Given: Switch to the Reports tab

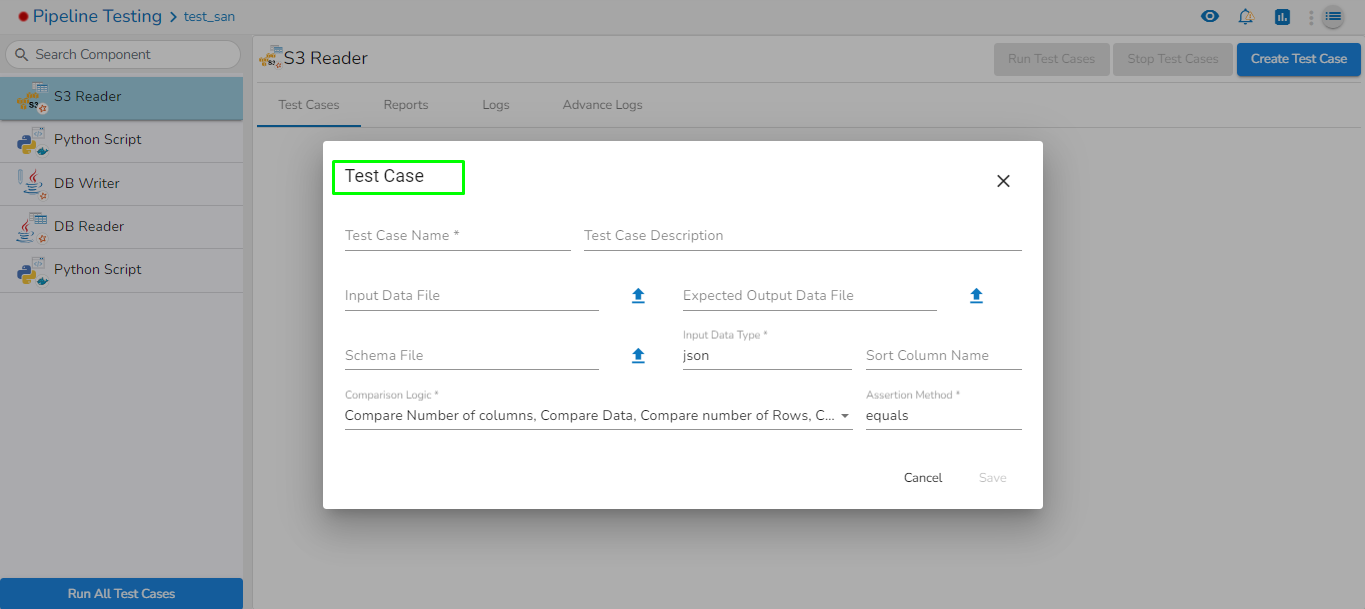Looking at the screenshot, I should point(405,105).
